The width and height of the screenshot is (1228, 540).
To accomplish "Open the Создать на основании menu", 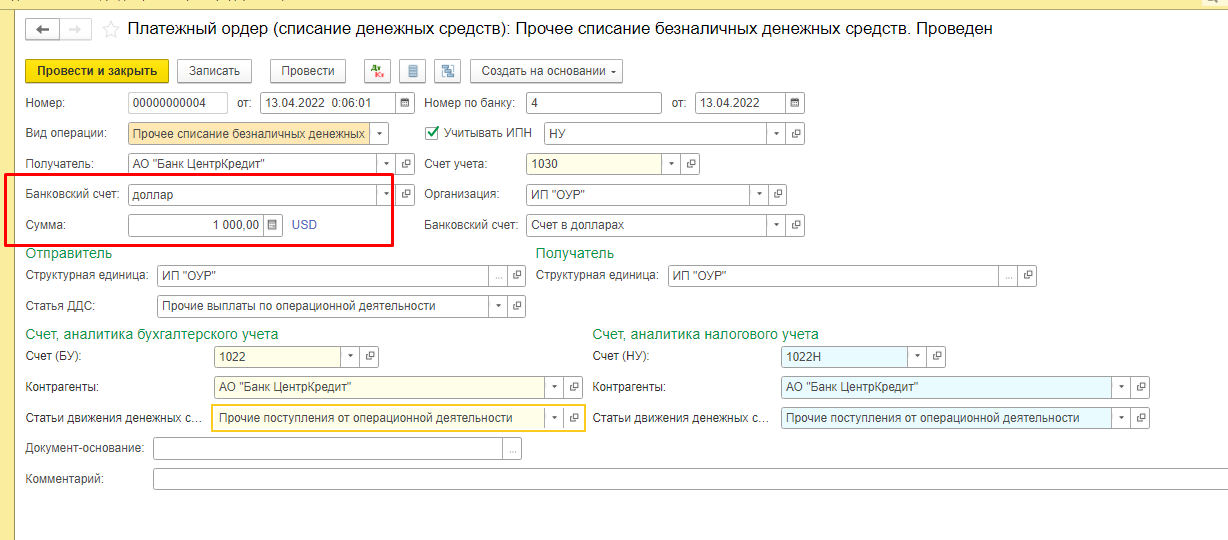I will point(546,71).
